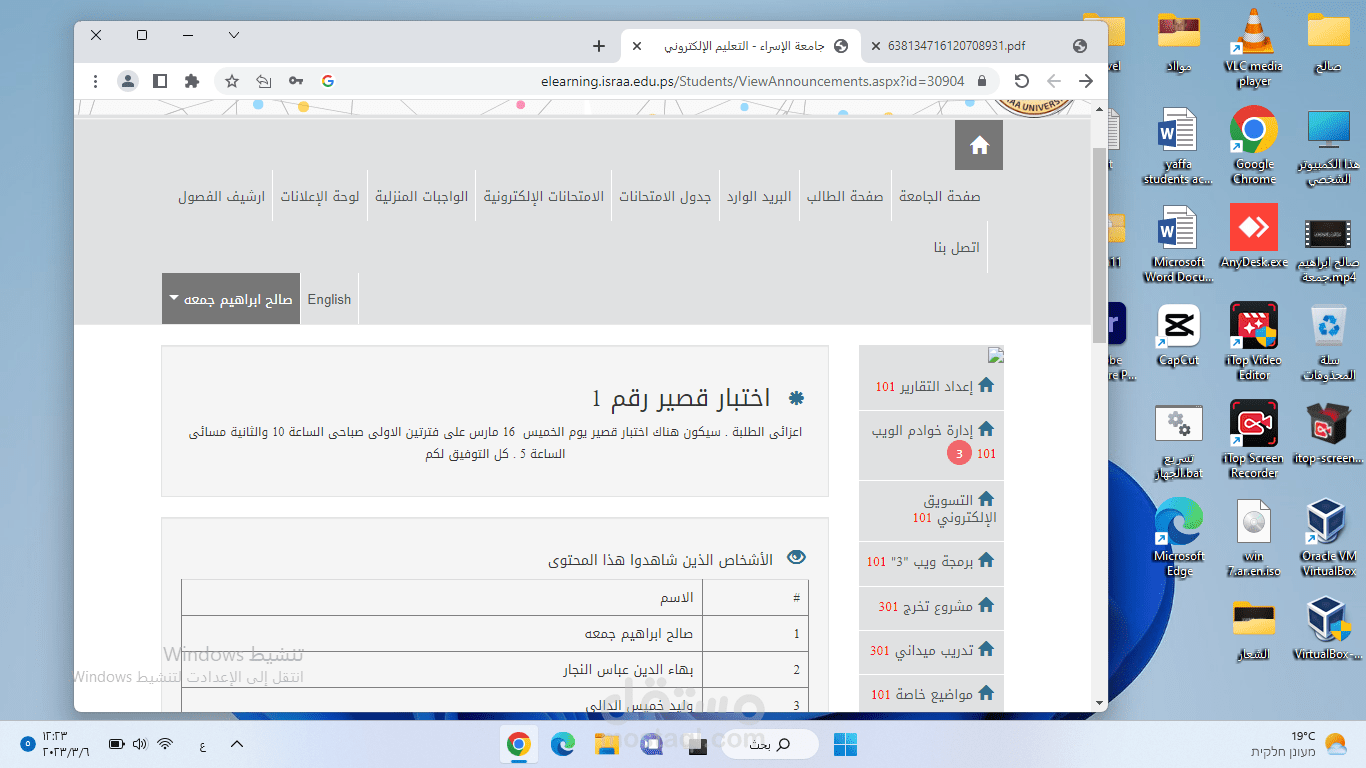This screenshot has width=1366, height=768.
Task: Open Chrome tab search chevron in title bar
Action: coord(234,35)
